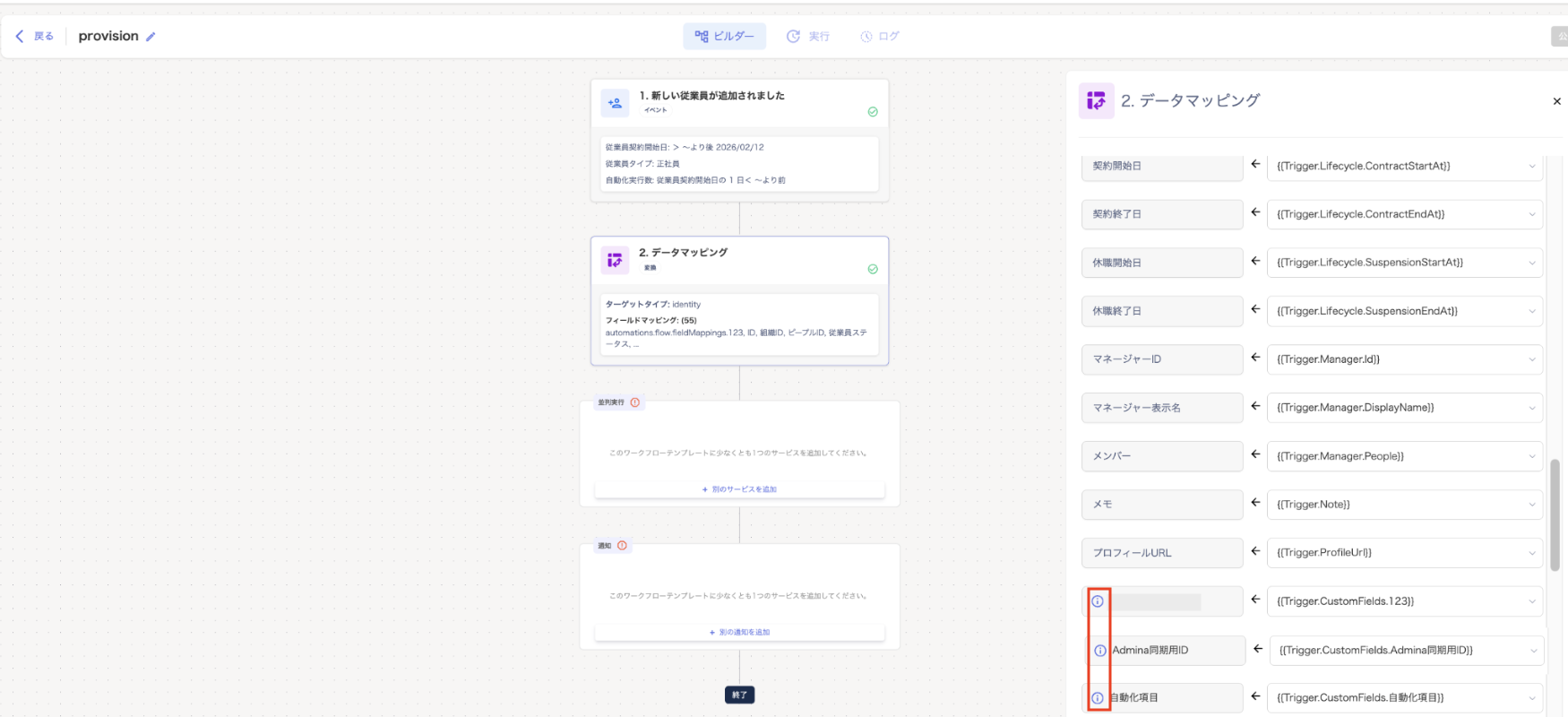The height and width of the screenshot is (717, 1568).
Task: Click the info icon beside 自動化項目
Action: 1098,698
